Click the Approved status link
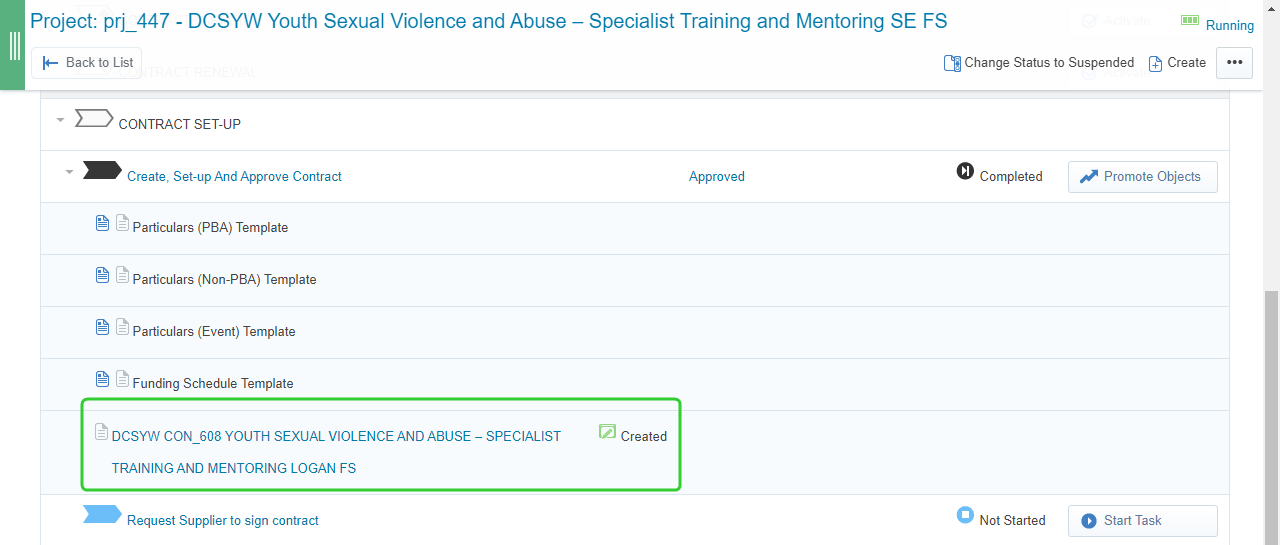 [x=717, y=176]
